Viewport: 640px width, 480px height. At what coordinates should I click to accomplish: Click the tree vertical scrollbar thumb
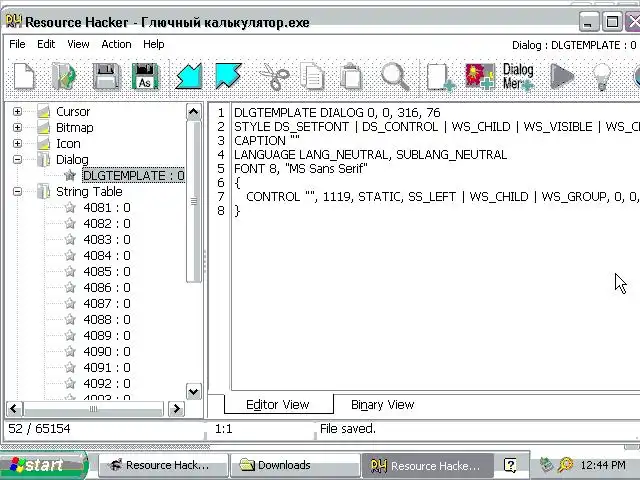click(193, 201)
